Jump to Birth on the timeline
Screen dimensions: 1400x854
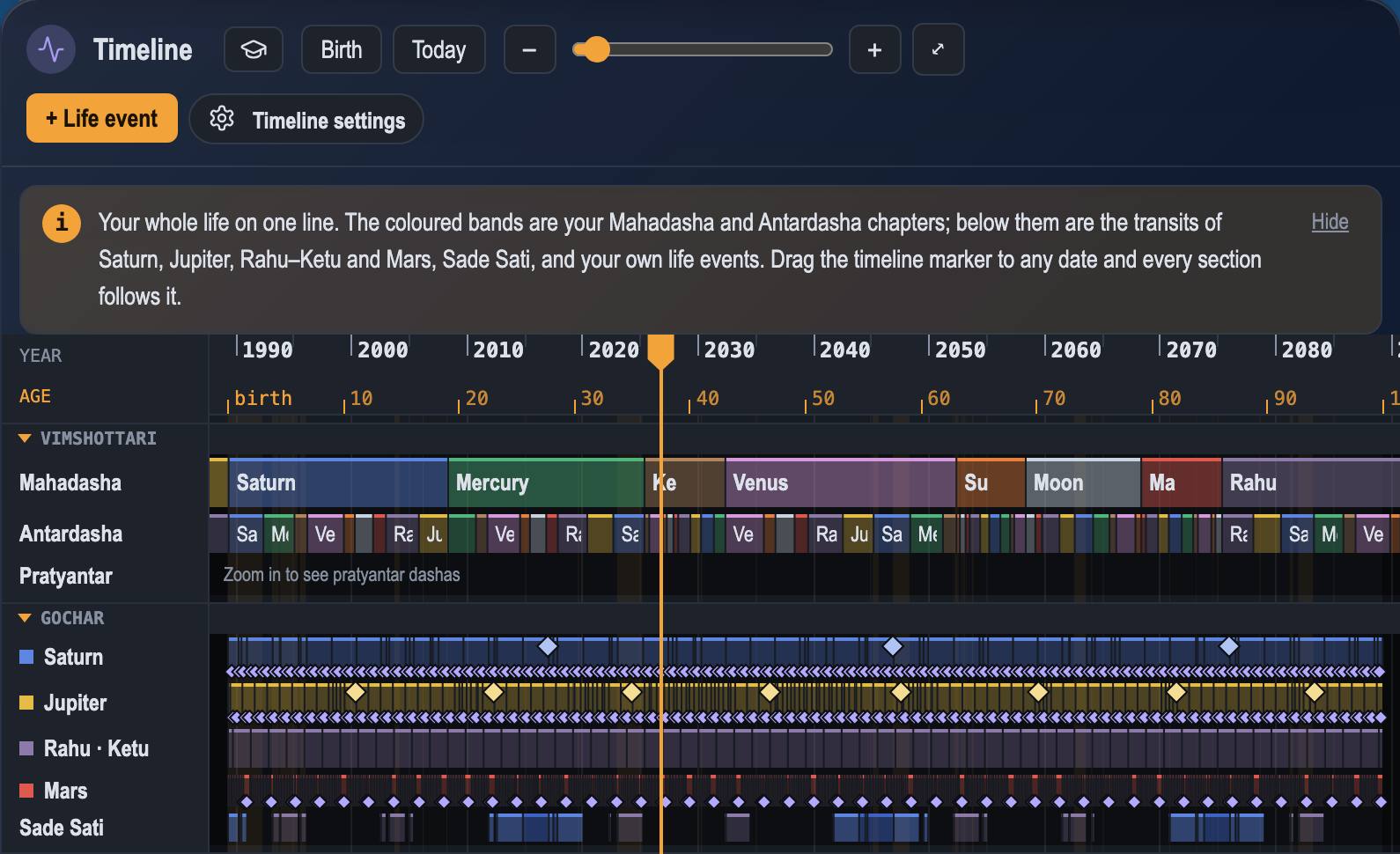tap(342, 49)
